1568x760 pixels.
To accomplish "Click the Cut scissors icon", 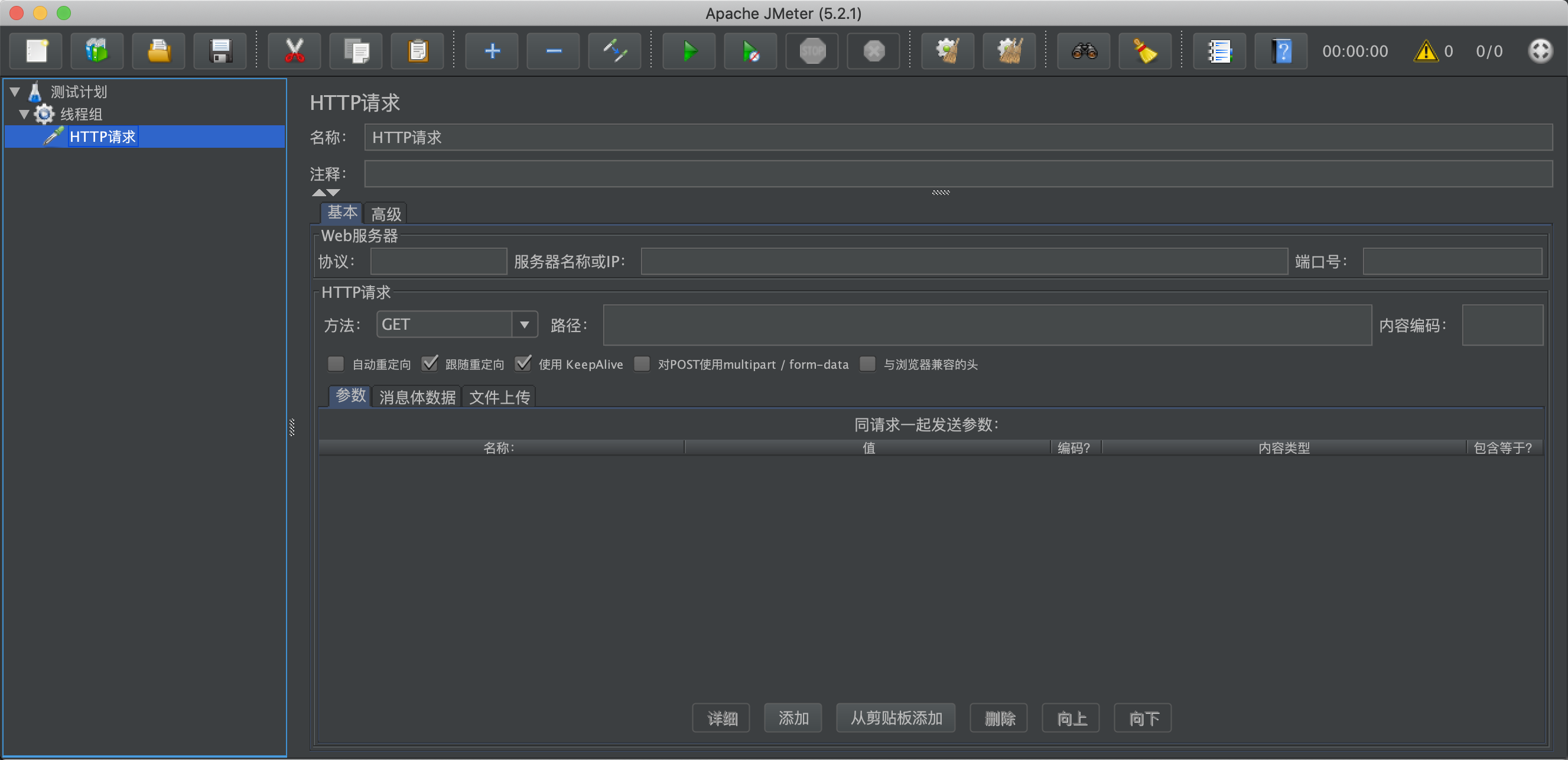I will click(x=295, y=51).
